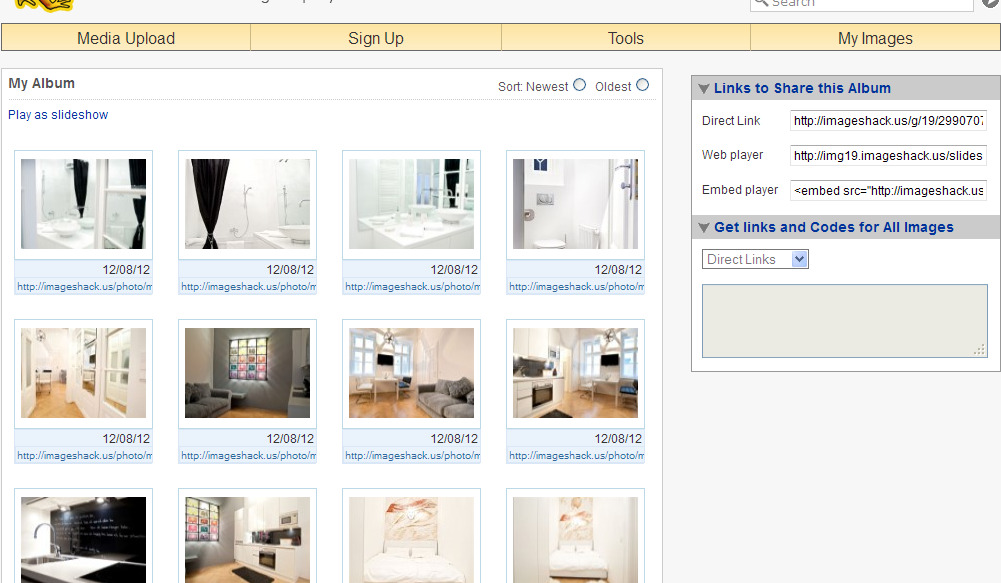This screenshot has width=1001, height=583.
Task: Click the empty links and codes text area
Action: 845,321
